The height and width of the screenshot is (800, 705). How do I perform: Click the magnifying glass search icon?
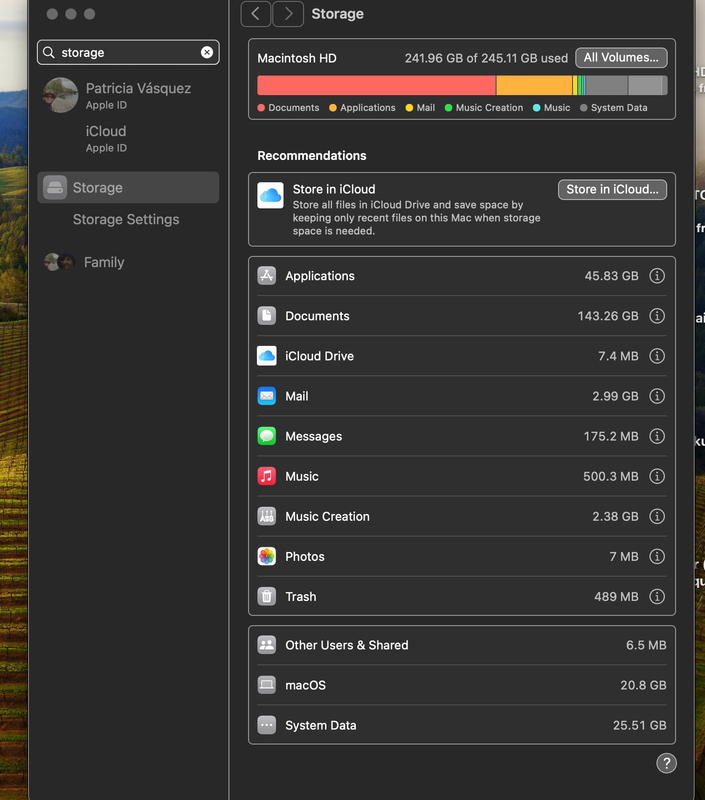[48, 52]
